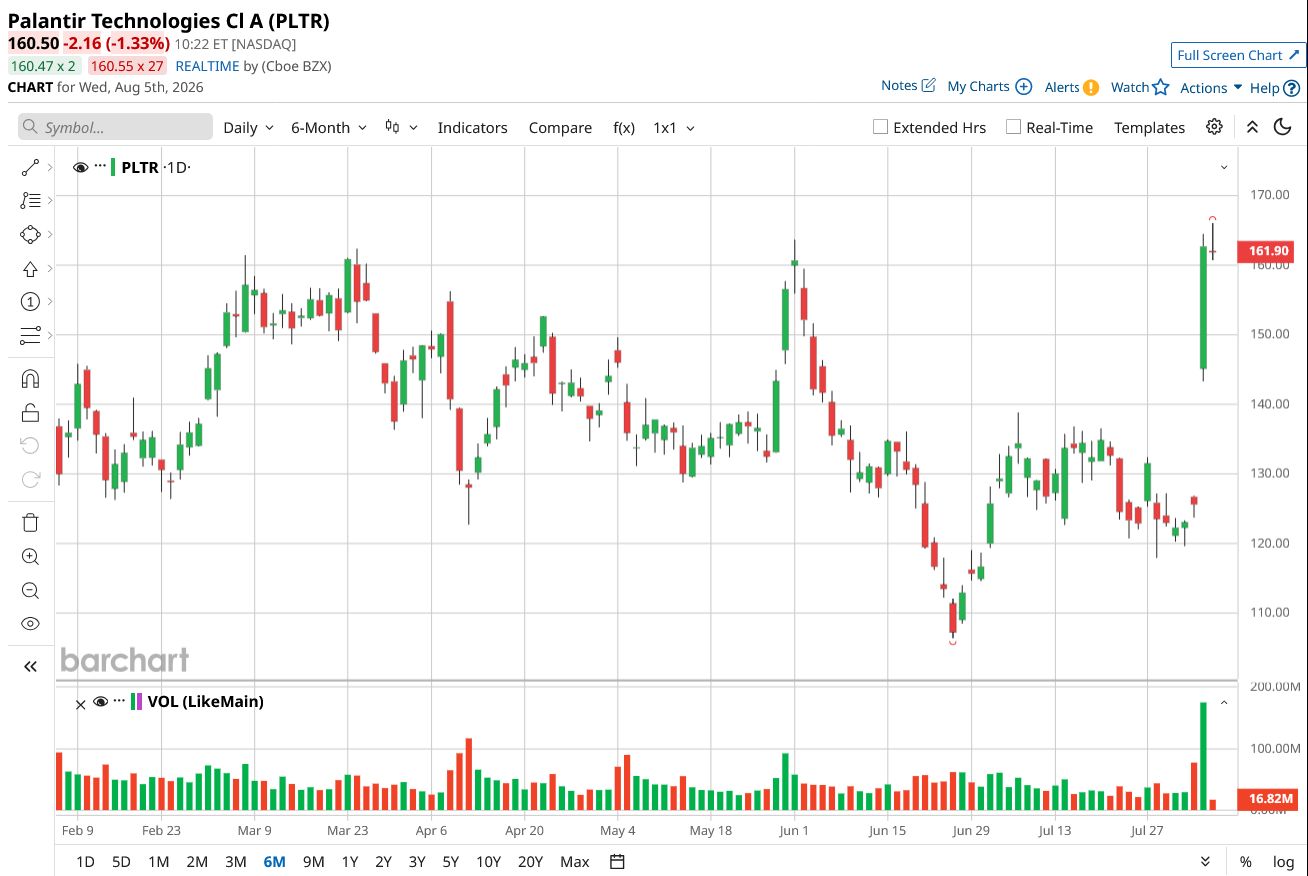Open the Daily frequency dropdown
Image resolution: width=1308 pixels, height=876 pixels.
point(248,127)
